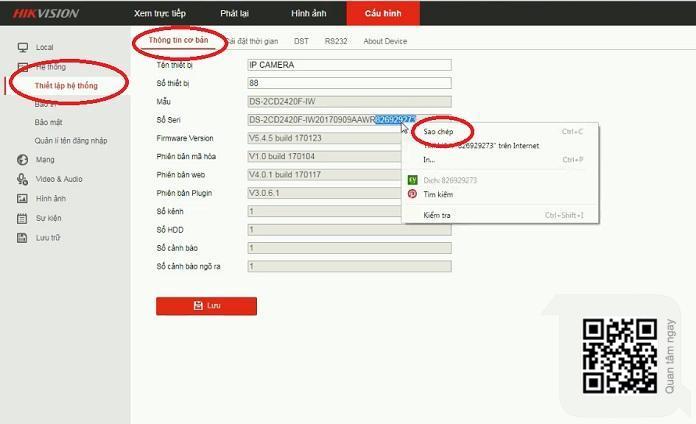The width and height of the screenshot is (696, 424).
Task: Switch to the DST tab
Action: [301, 41]
